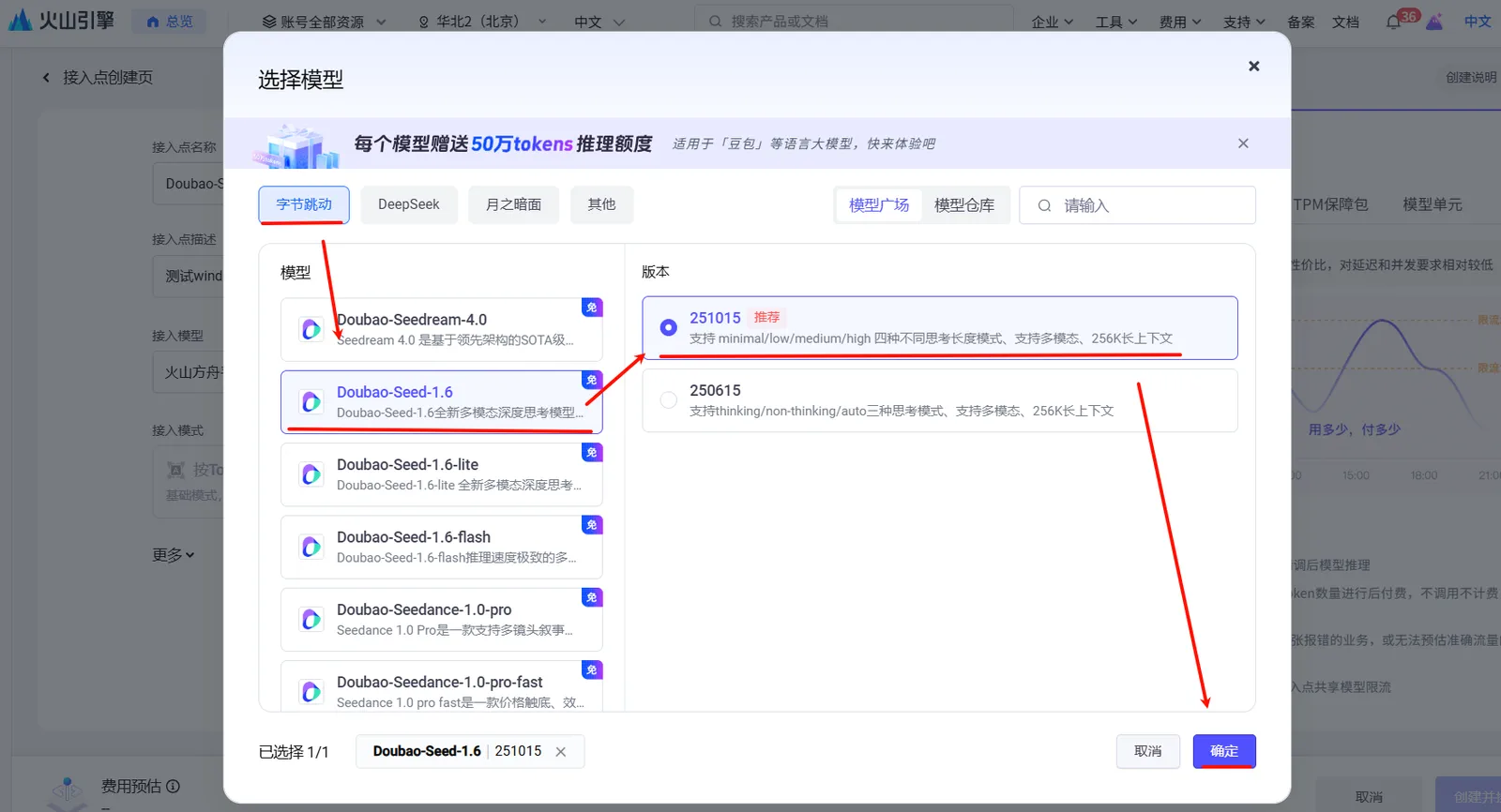Image resolution: width=1501 pixels, height=812 pixels.
Task: Switch to 模型广场 view
Action: (879, 205)
